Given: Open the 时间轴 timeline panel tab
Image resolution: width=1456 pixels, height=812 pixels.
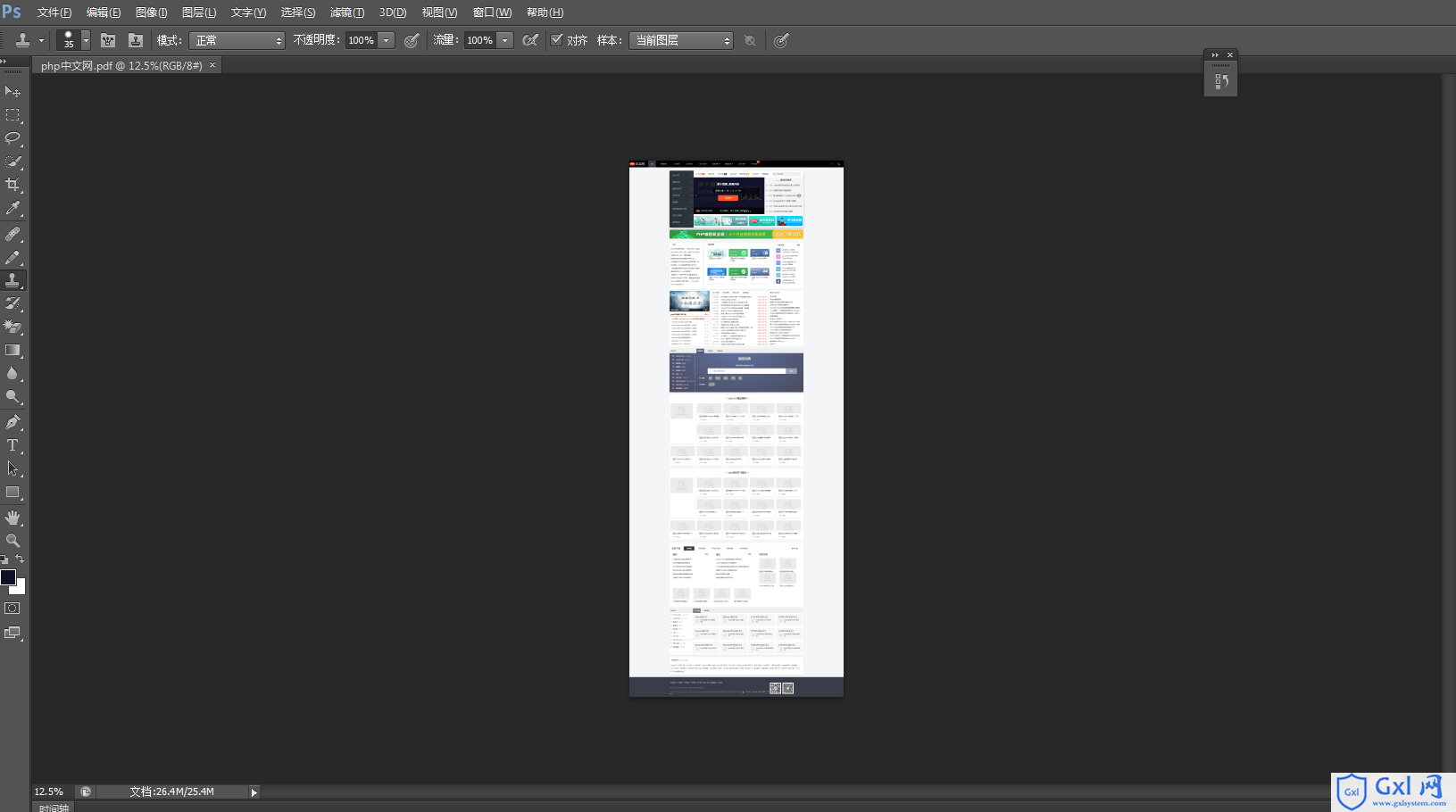Looking at the screenshot, I should [54, 808].
